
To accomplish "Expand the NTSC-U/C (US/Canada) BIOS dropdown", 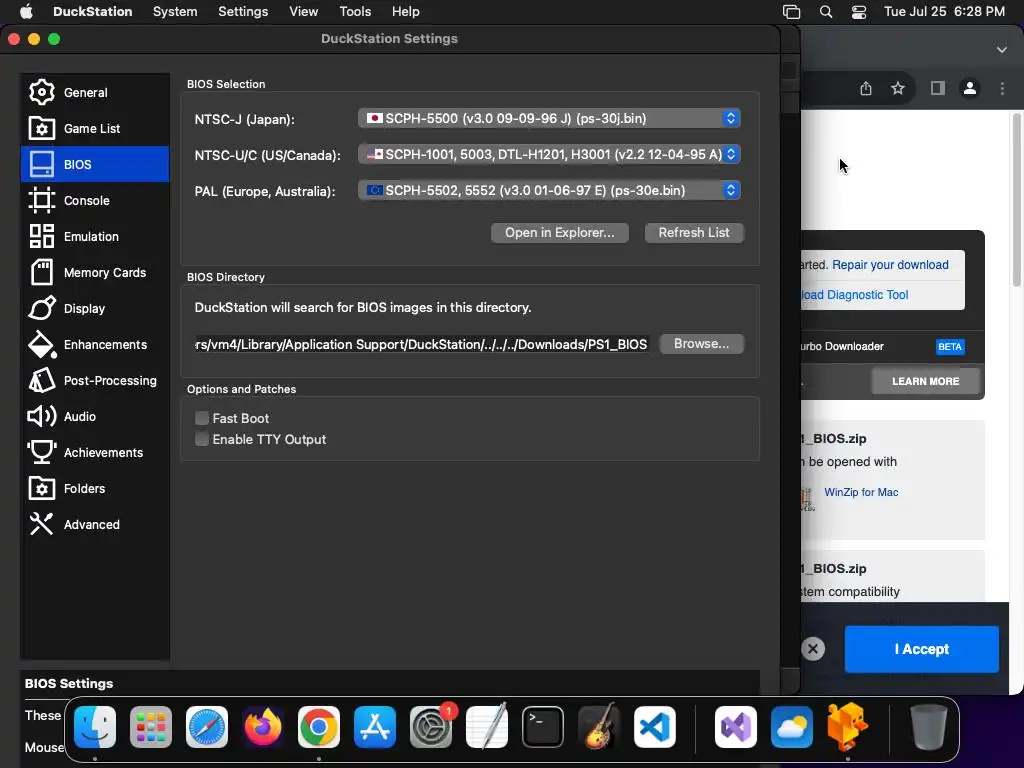I will click(549, 154).
